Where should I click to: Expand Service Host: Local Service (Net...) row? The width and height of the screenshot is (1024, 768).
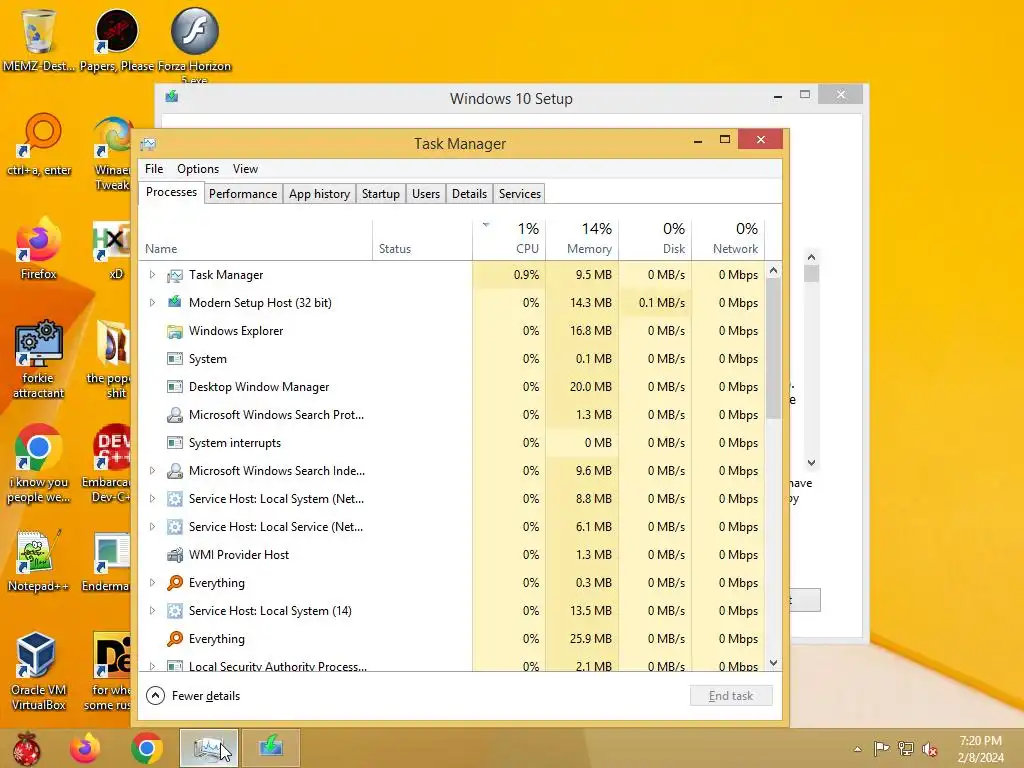(152, 526)
